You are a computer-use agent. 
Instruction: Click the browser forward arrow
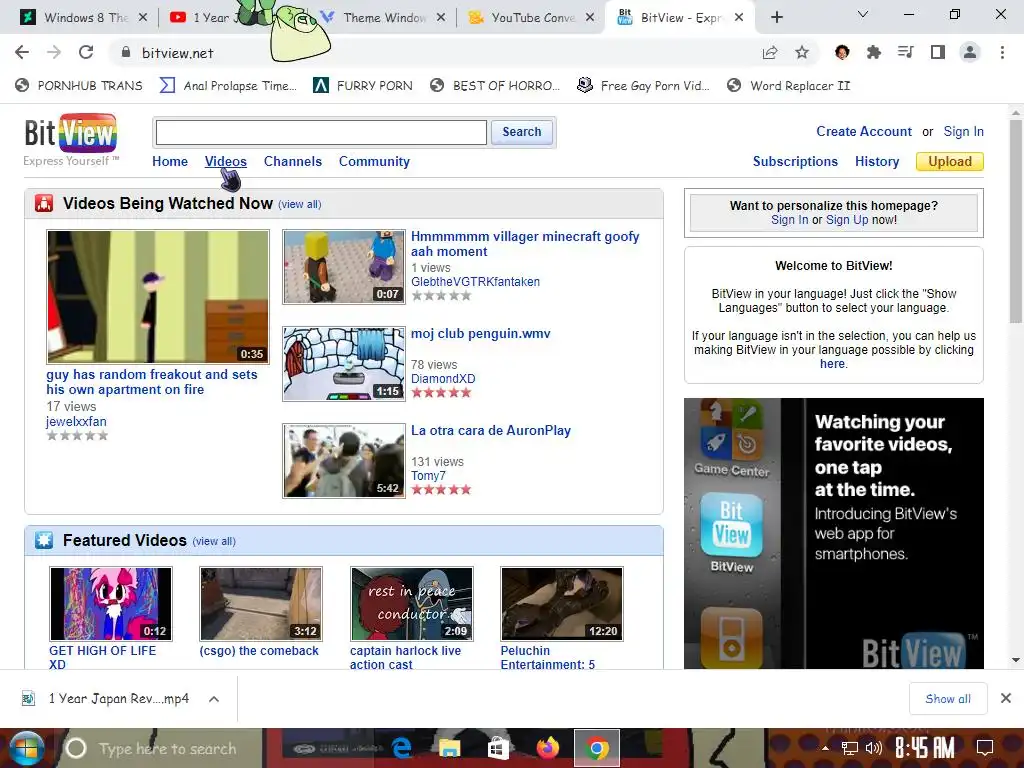point(54,52)
